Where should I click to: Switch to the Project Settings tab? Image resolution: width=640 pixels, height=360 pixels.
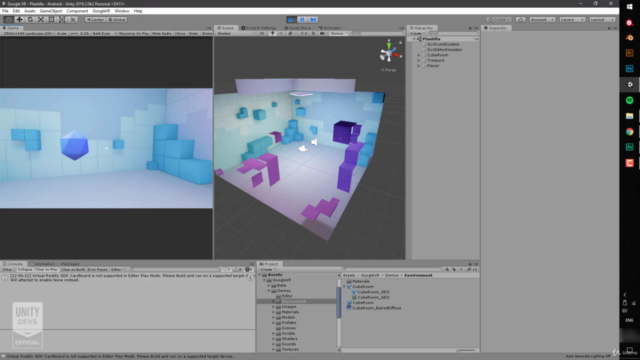(259, 28)
